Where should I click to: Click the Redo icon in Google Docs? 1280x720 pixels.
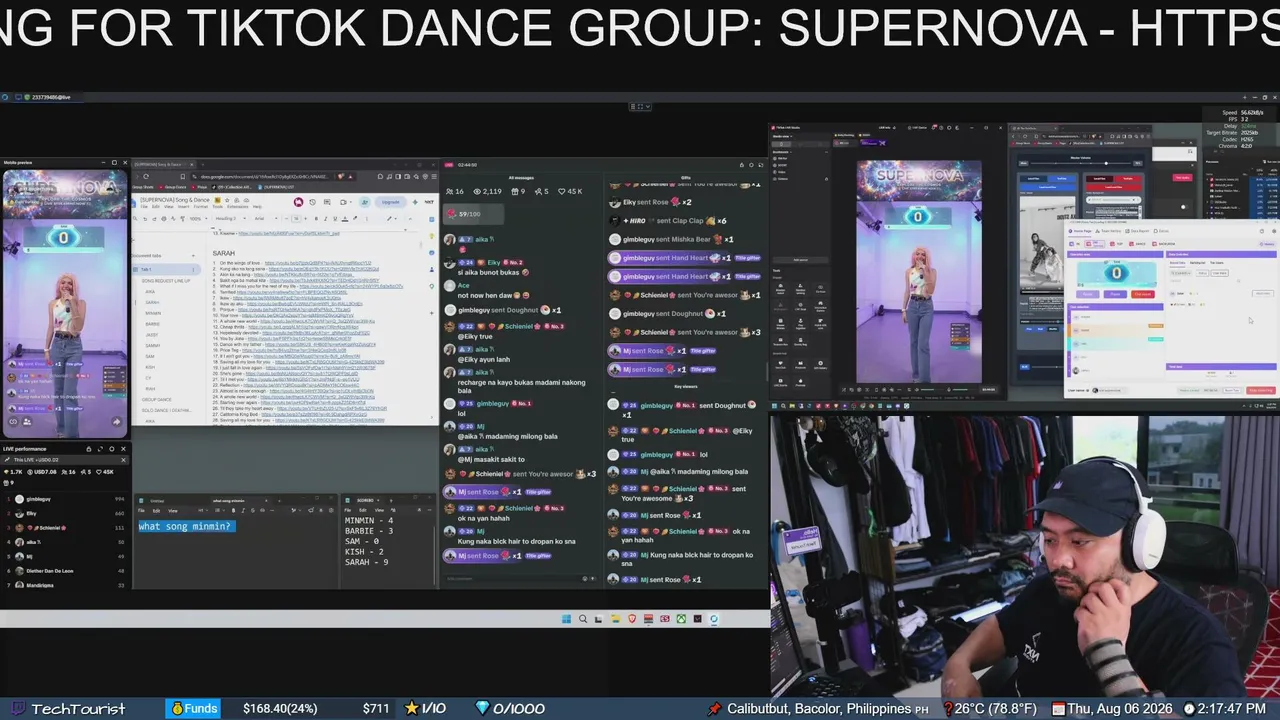[155, 218]
